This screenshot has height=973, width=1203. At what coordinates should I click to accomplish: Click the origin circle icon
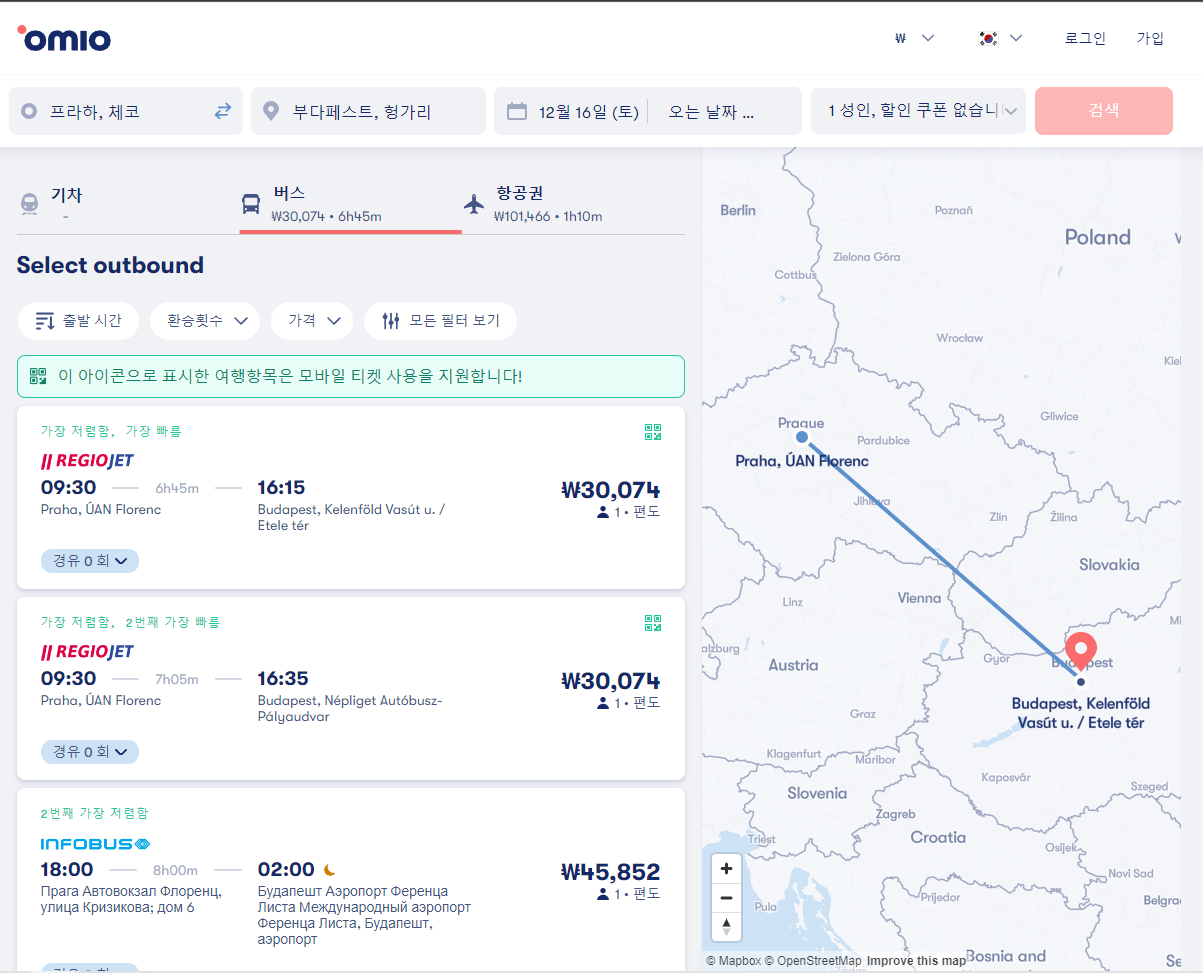click(29, 111)
